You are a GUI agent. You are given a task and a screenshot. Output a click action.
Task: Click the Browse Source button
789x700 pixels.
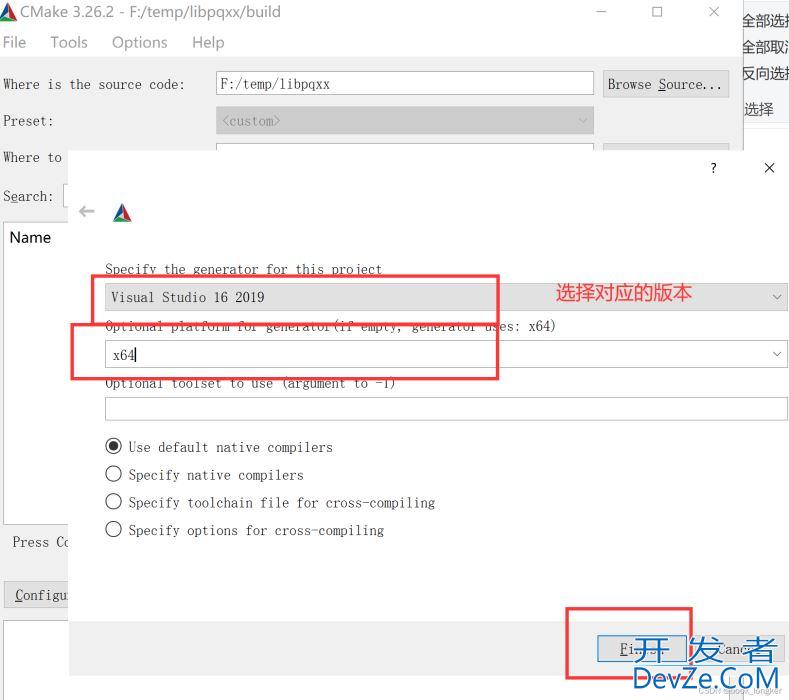coord(665,84)
